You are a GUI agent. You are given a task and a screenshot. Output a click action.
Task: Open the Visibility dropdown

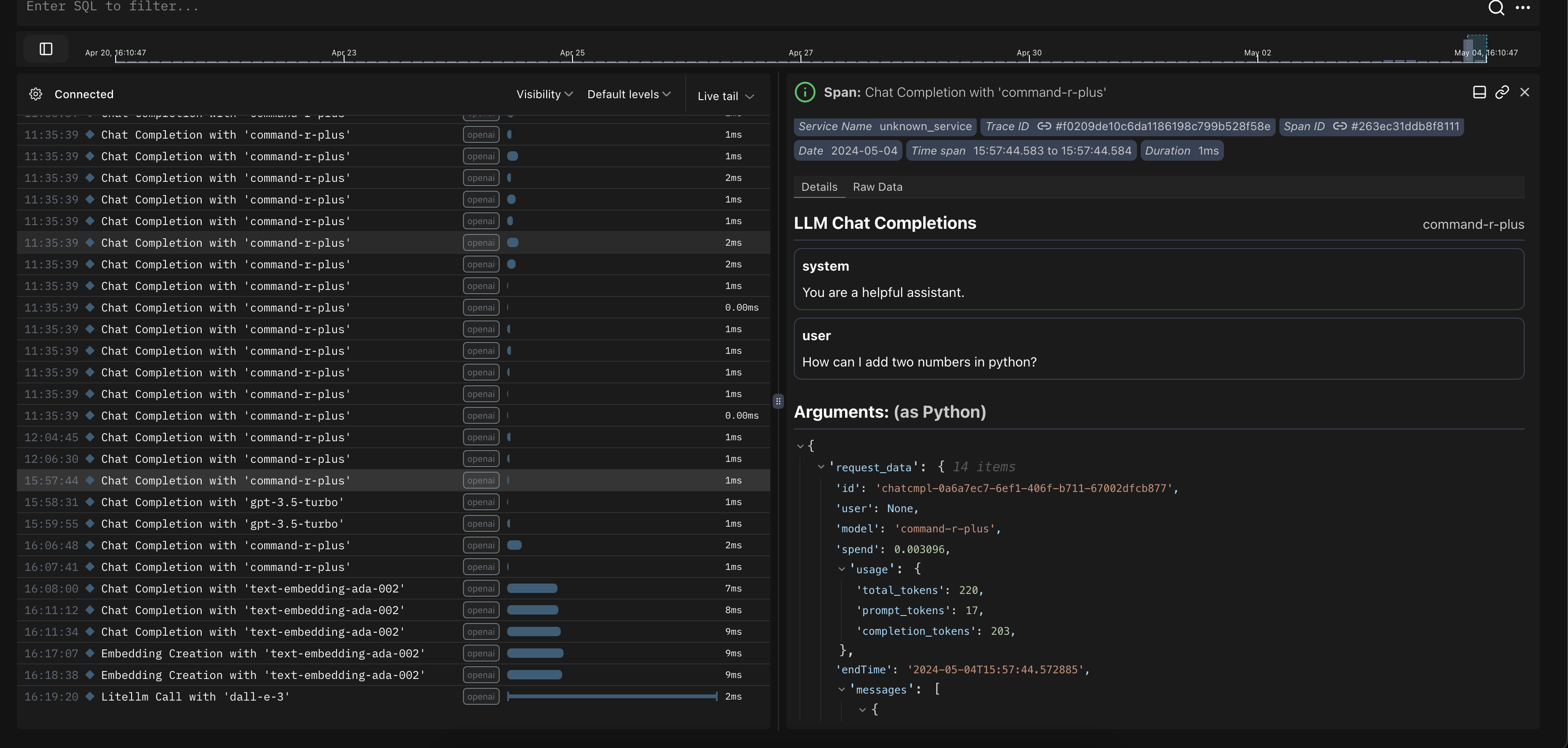[x=544, y=94]
